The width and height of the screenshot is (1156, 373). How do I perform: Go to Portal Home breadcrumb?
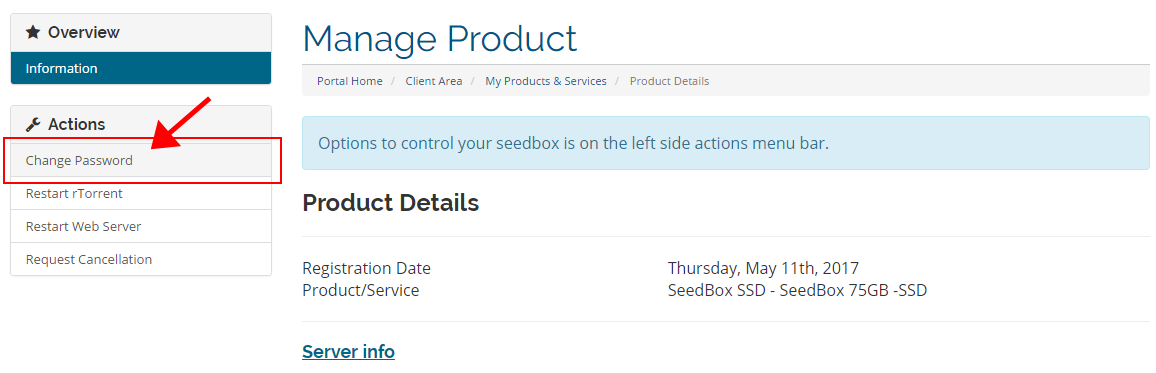(x=349, y=81)
